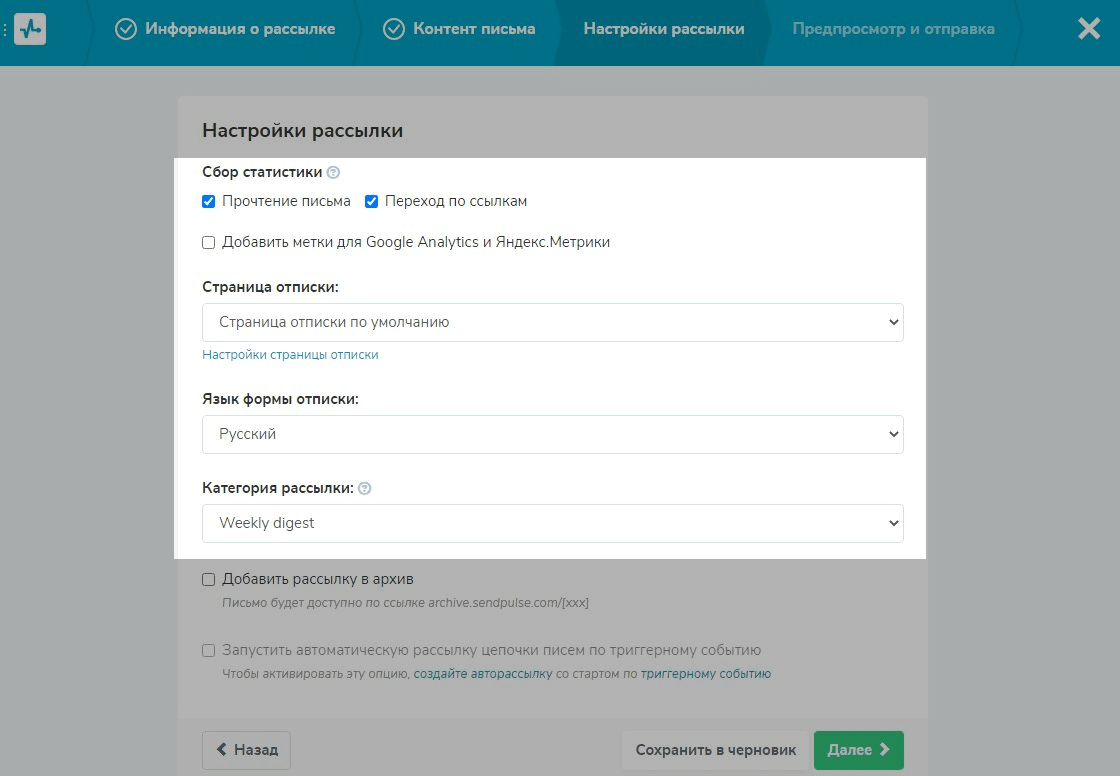This screenshot has width=1120, height=776.
Task: Enable Google Analytics and Яндекс.Метрики tags
Action: tap(209, 242)
